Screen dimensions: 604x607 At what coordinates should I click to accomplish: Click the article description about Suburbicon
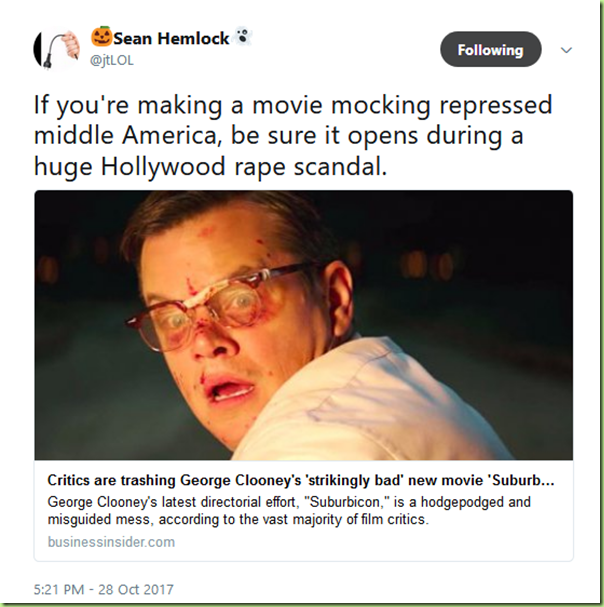click(x=289, y=510)
